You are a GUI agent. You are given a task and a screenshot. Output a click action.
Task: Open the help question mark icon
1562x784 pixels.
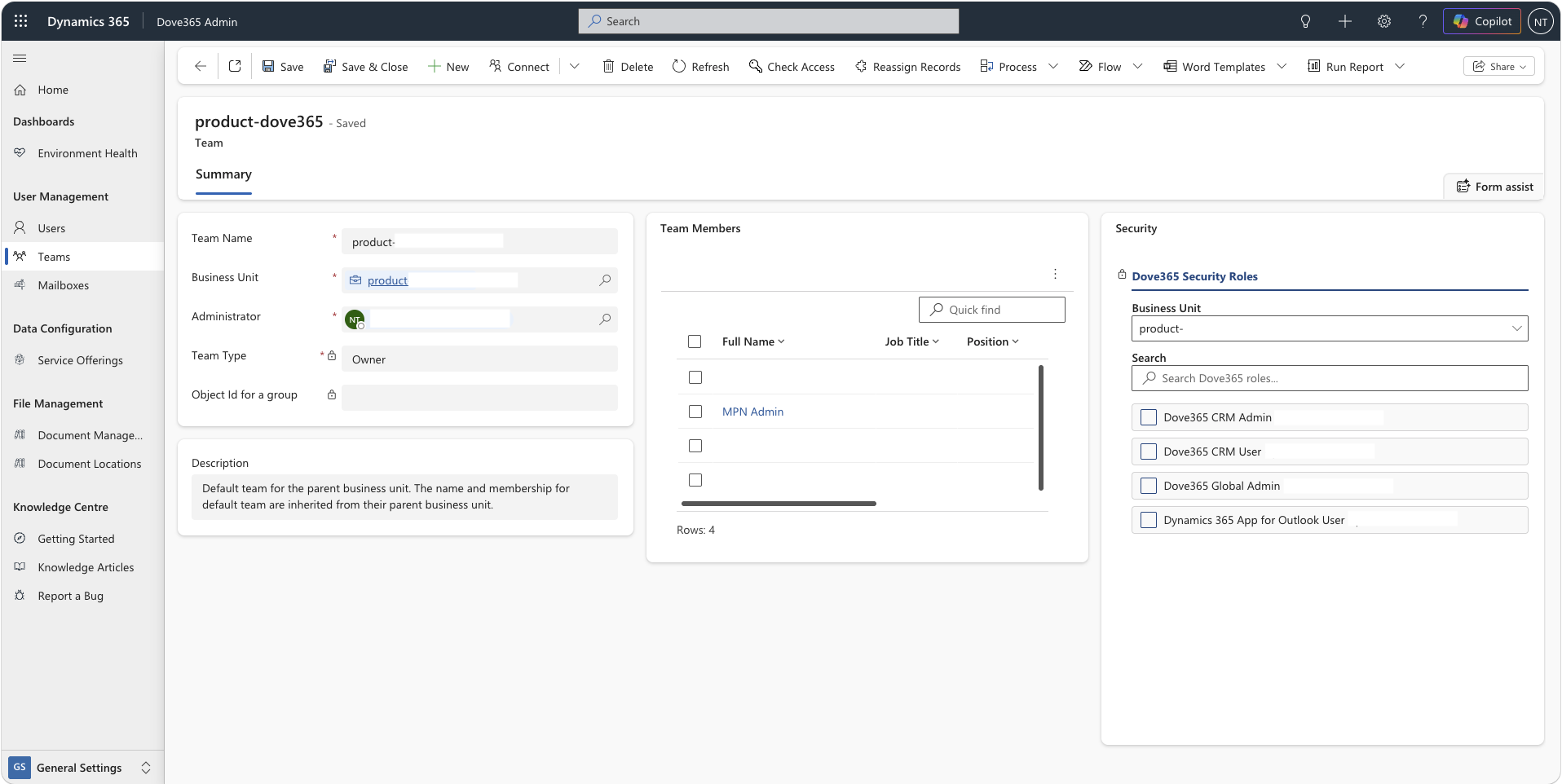pos(1423,21)
